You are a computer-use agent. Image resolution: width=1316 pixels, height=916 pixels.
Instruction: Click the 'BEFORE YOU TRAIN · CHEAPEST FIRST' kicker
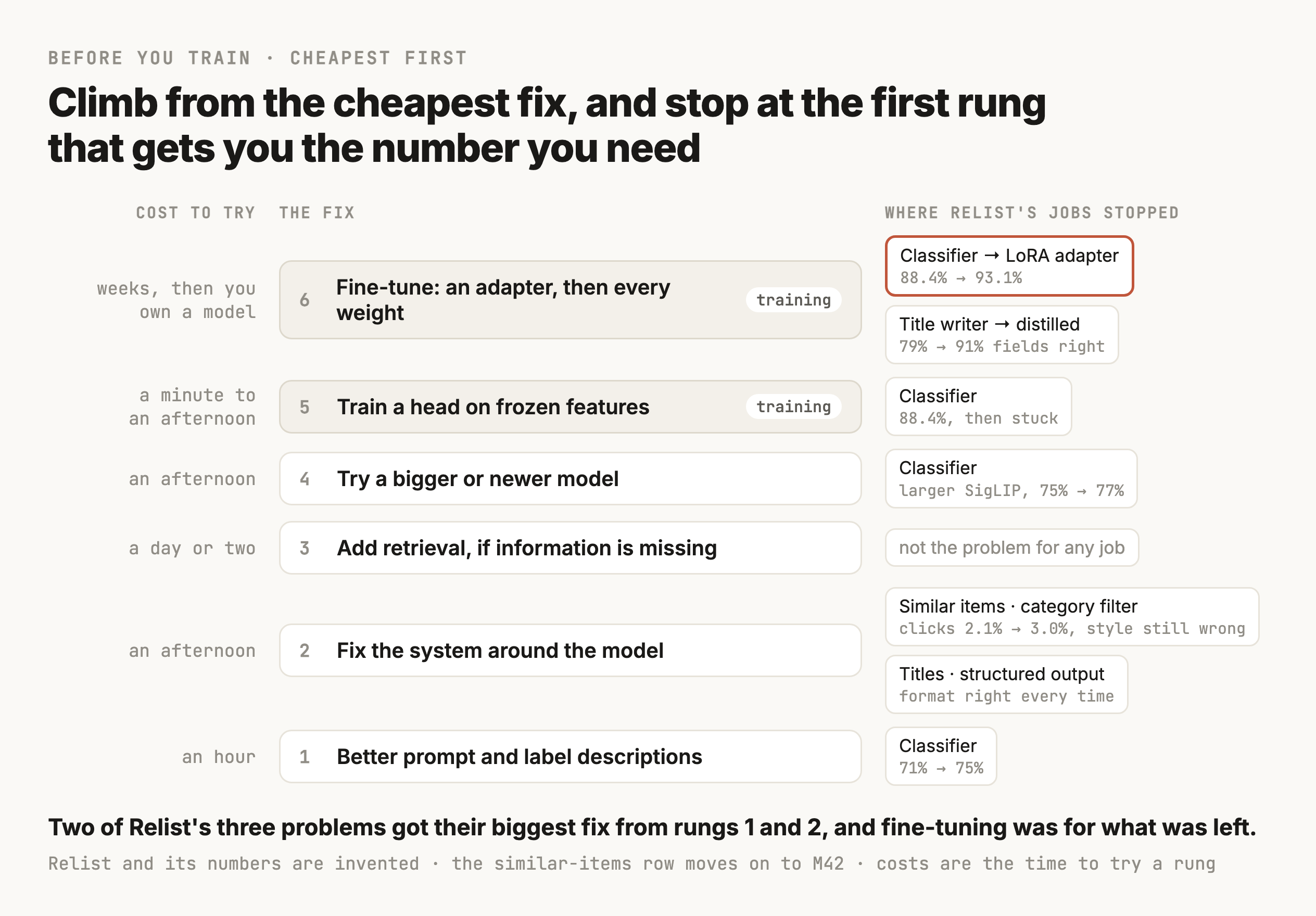(x=257, y=58)
